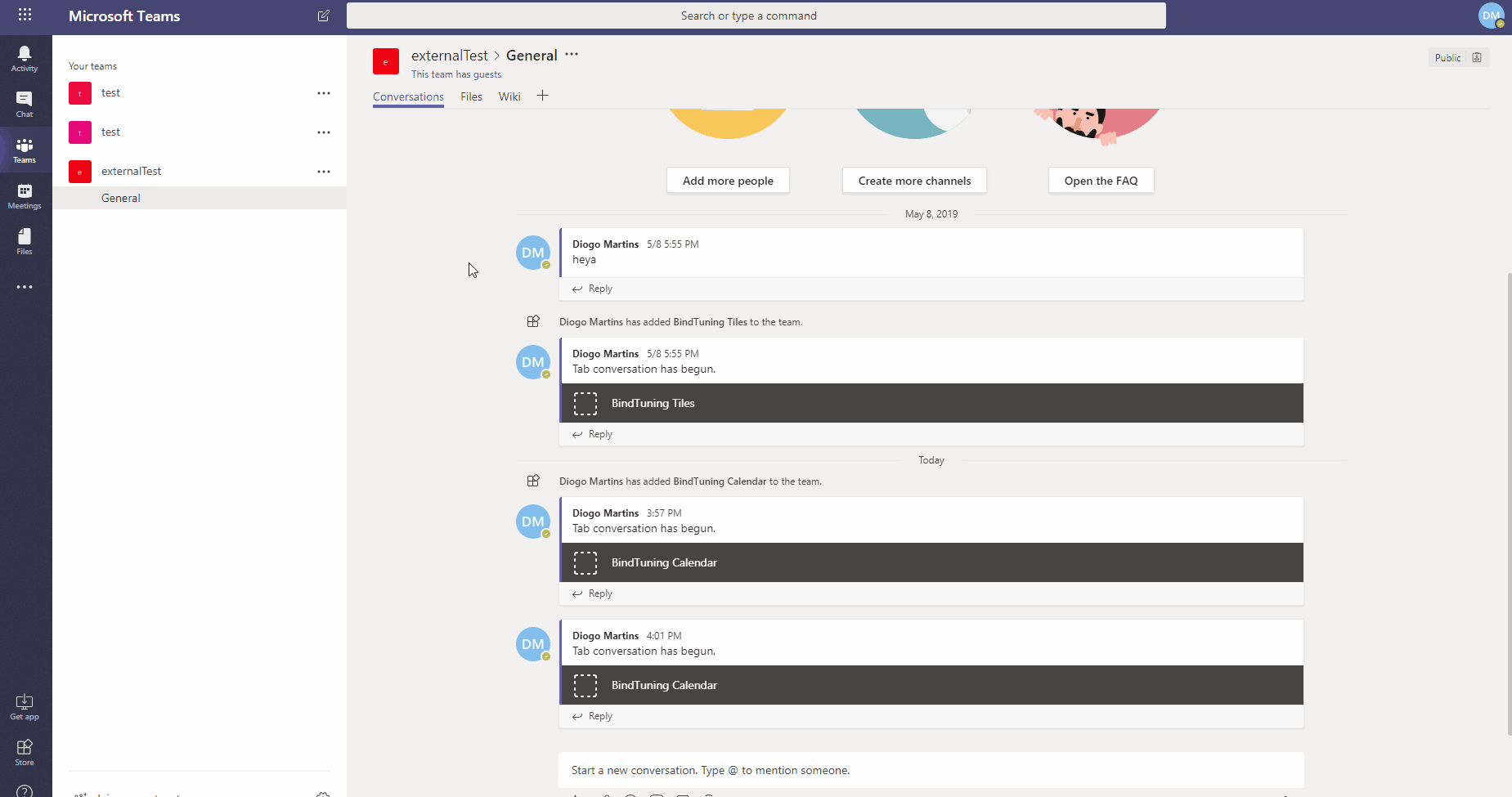Click 'added BindTuning Calendar to the team' notice
The image size is (1512, 797).
pyautogui.click(x=690, y=481)
